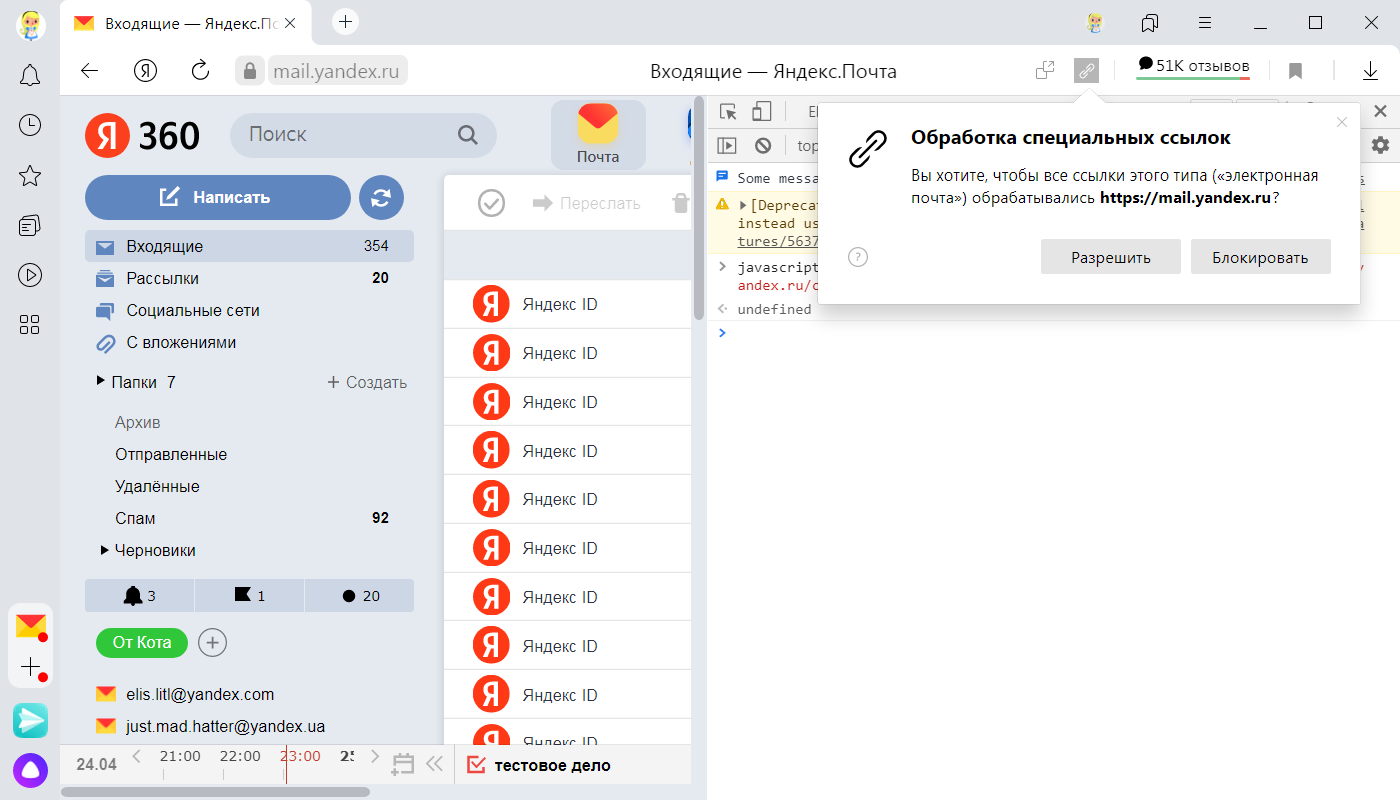
Task: Go back with browser arrow
Action: [x=89, y=71]
